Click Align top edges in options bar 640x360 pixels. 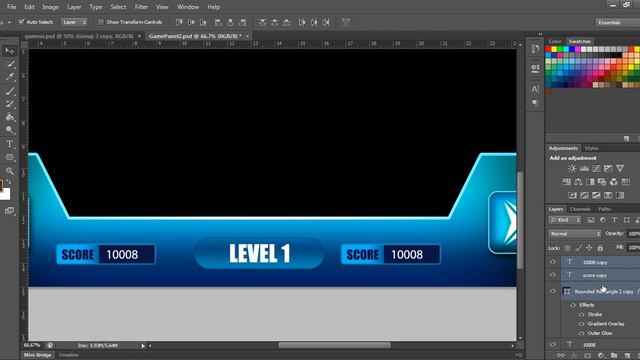coord(179,22)
